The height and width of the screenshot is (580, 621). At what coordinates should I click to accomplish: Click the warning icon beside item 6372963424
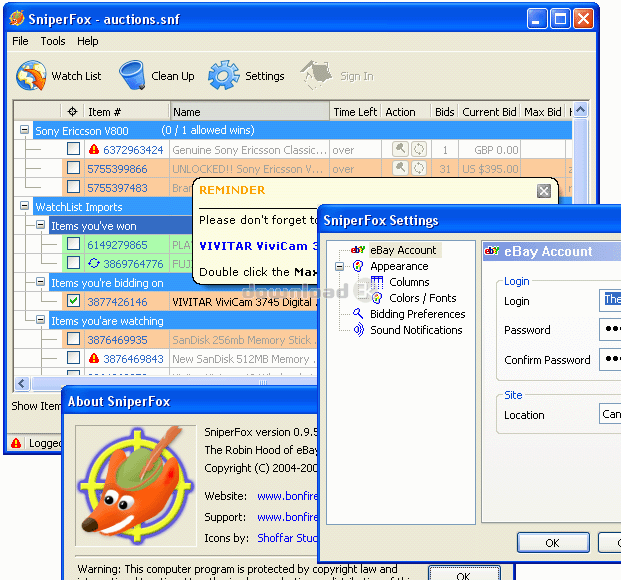pos(94,150)
